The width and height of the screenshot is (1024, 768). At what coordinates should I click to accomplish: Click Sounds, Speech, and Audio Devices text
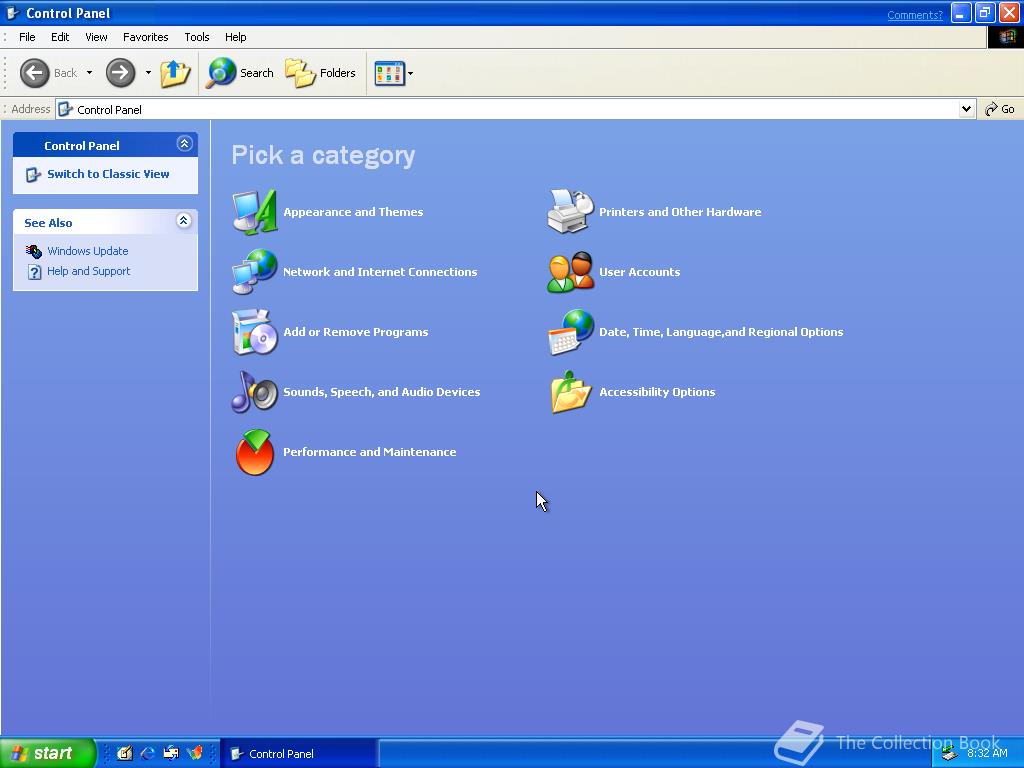(x=382, y=392)
